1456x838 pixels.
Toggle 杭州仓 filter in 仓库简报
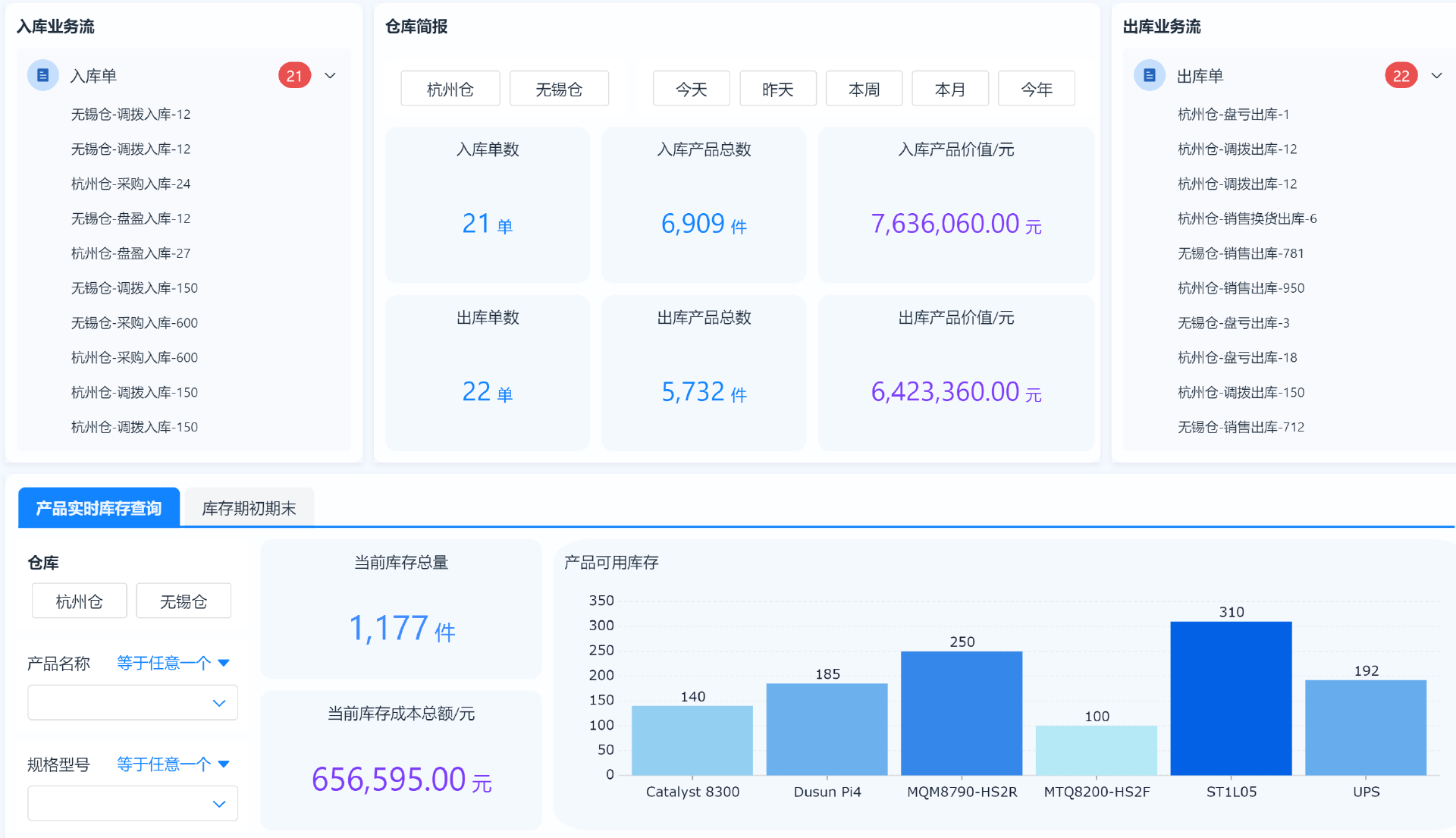450,89
